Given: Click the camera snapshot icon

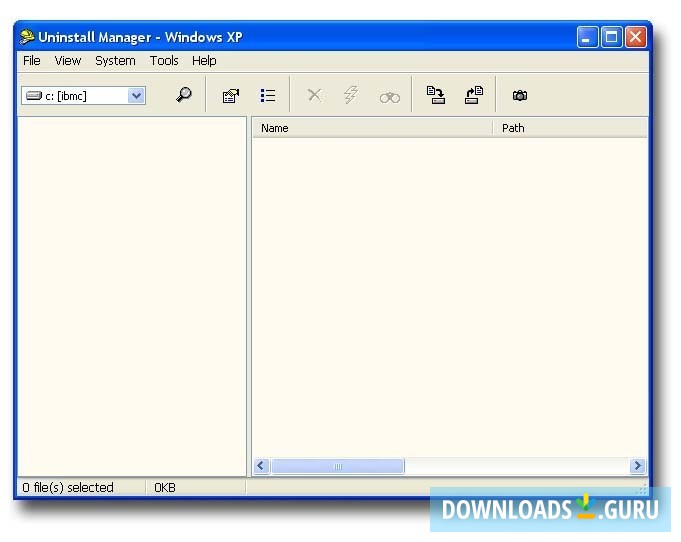Looking at the screenshot, I should pyautogui.click(x=520, y=95).
